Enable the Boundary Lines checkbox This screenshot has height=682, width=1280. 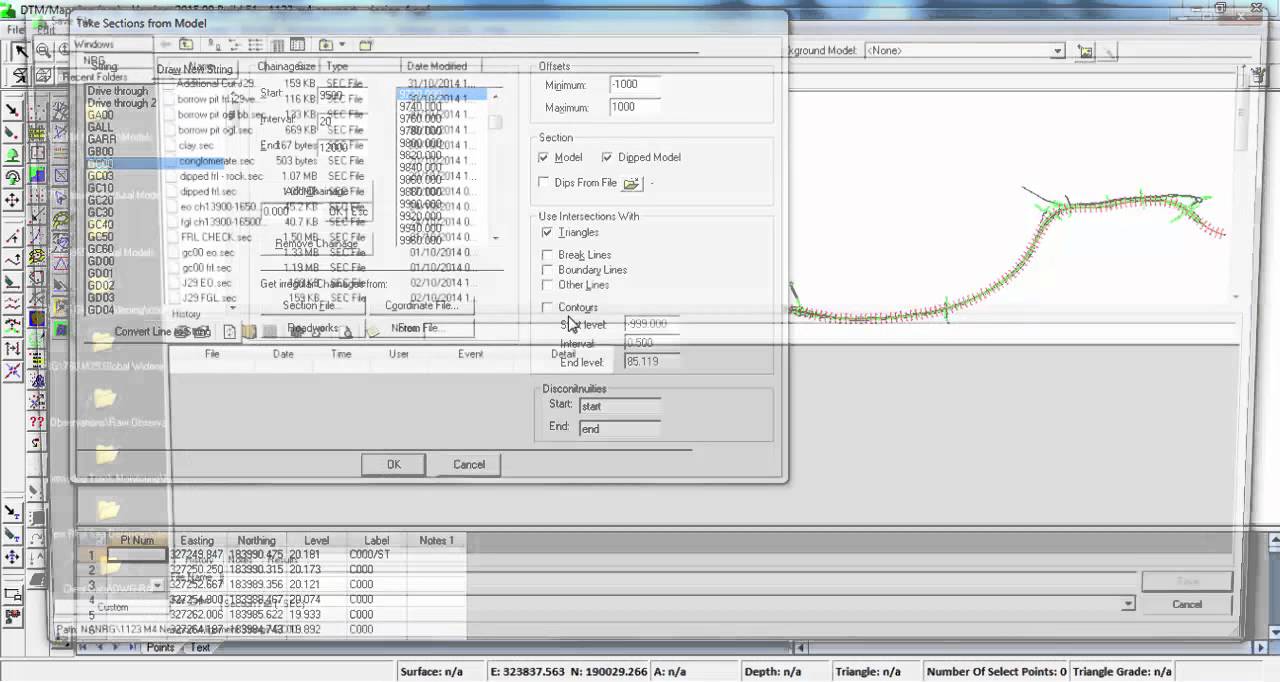547,270
